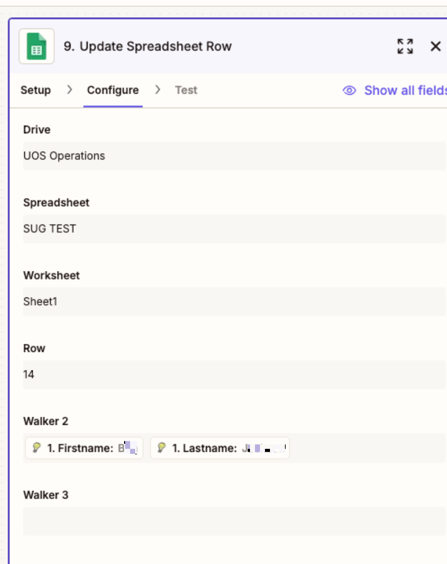Click the lightbulb icon on Lastname pill
Image resolution: width=447 pixels, height=564 pixels.
161,447
